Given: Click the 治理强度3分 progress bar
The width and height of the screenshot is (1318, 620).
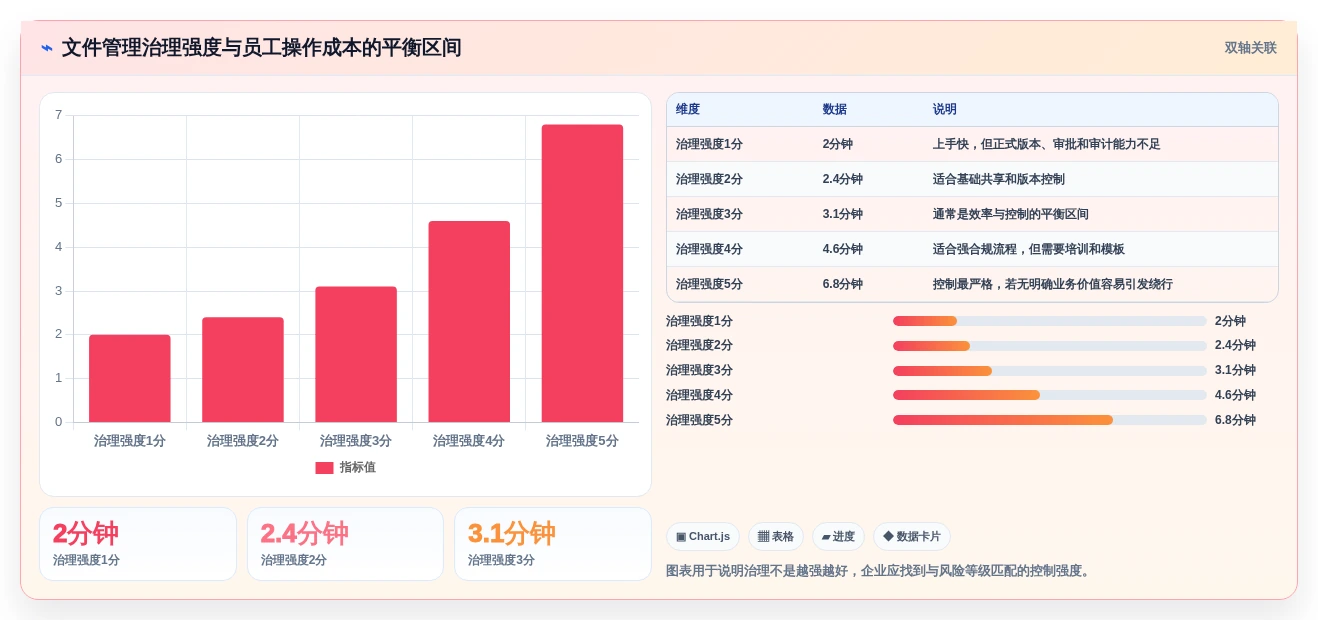Looking at the screenshot, I should [1050, 371].
